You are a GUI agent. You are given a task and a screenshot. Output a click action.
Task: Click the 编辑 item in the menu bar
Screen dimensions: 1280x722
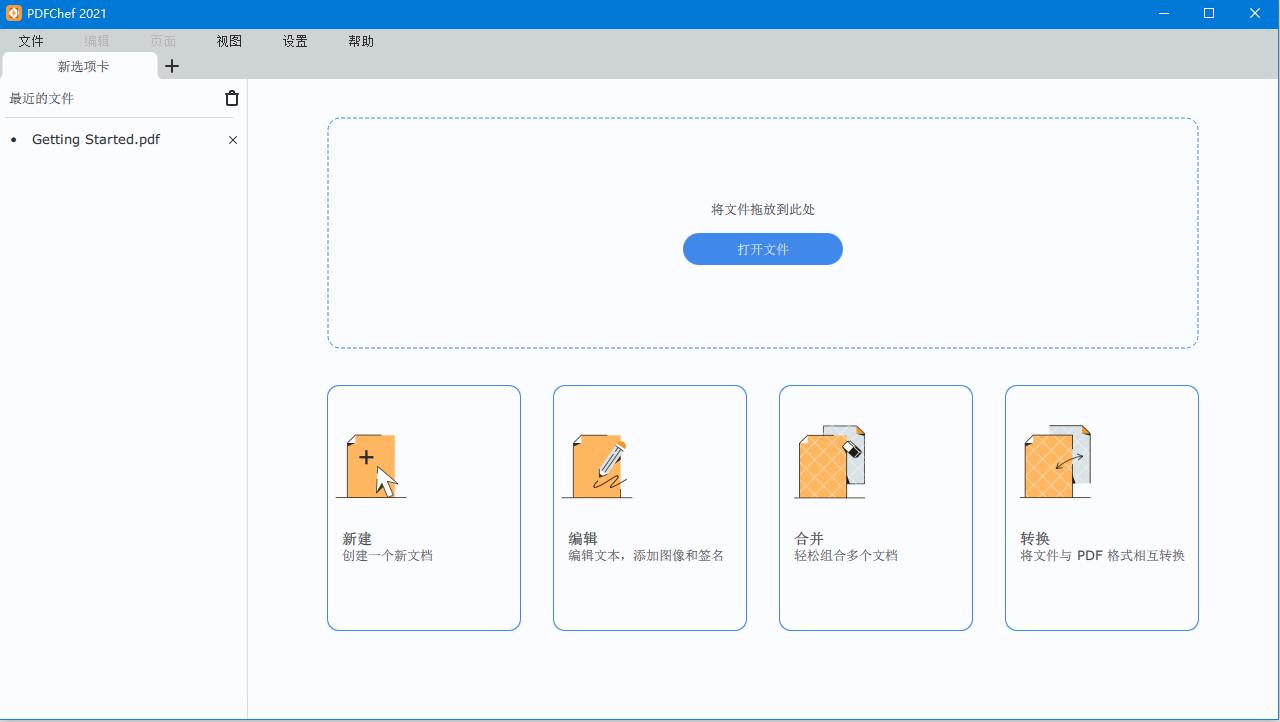point(97,41)
